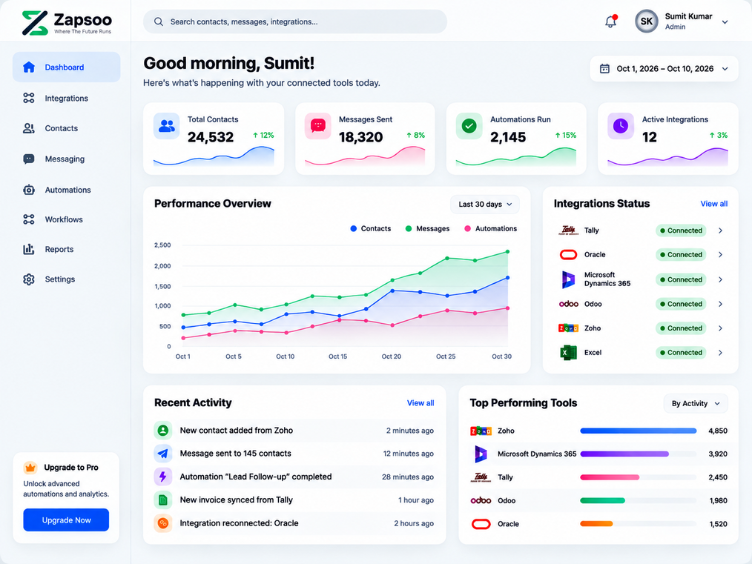Click View all in Integrations Status
Screen dimensions: 752x564
click(714, 204)
